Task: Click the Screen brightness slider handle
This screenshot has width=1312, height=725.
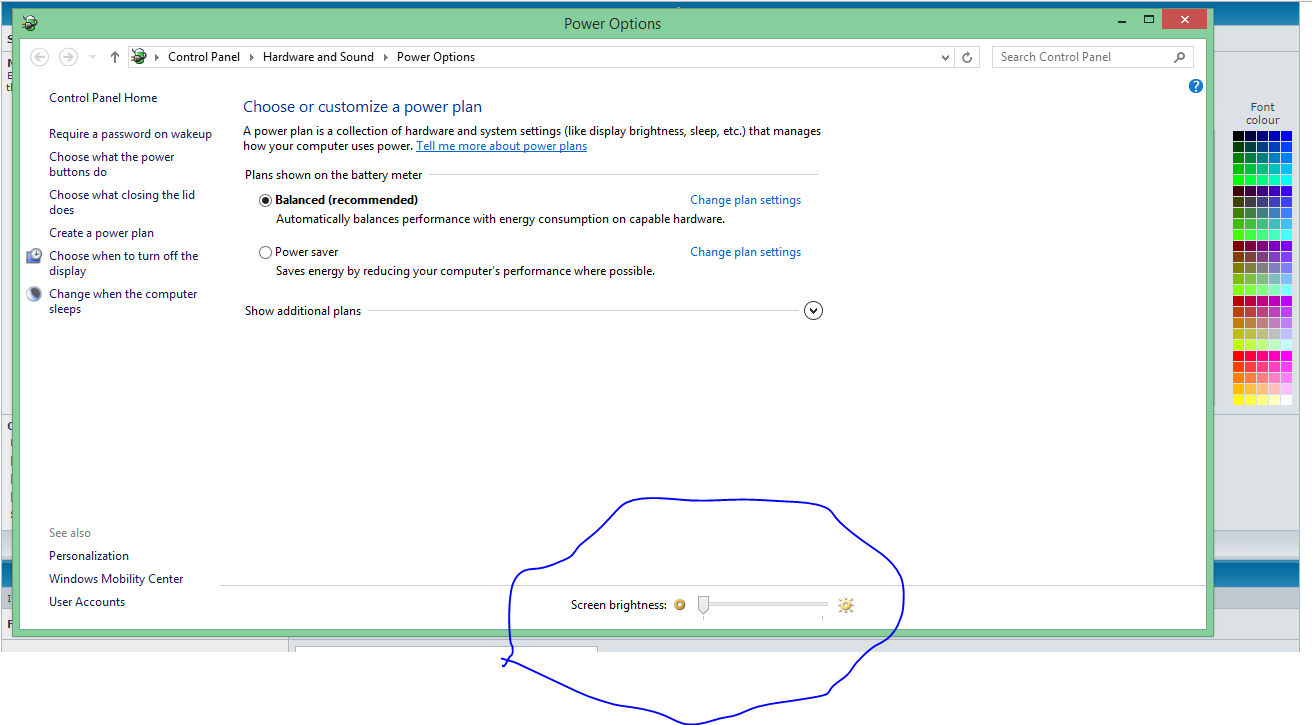Action: [703, 604]
